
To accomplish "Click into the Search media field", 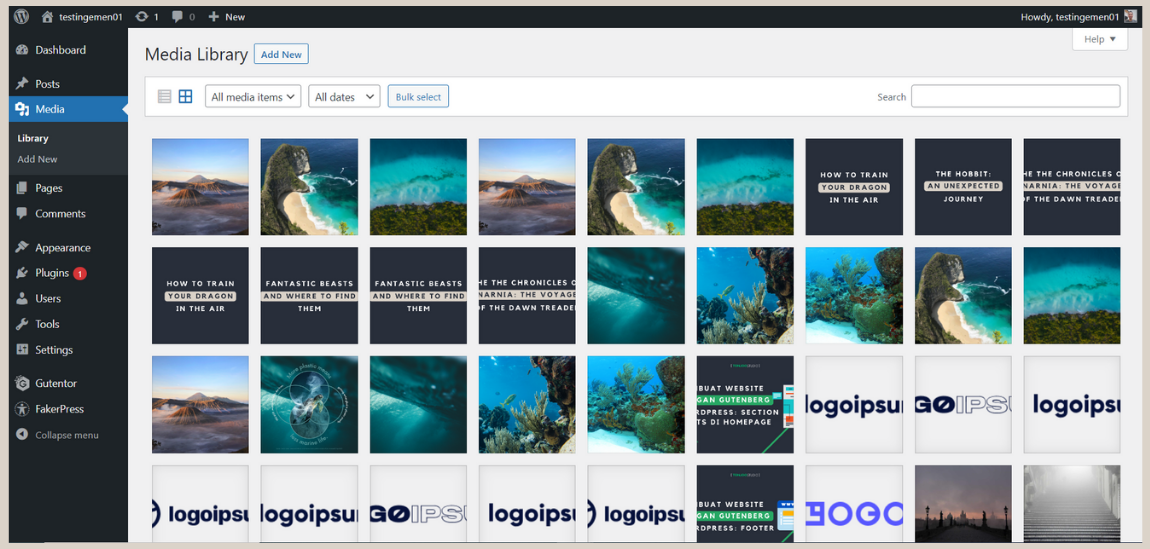I will click(1015, 96).
